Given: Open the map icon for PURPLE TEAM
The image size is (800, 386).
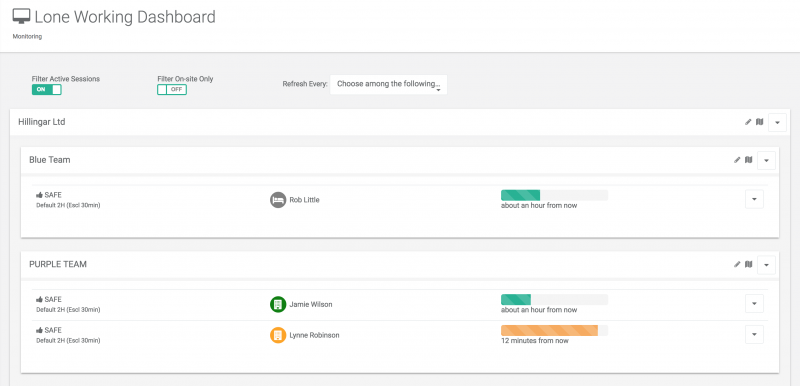Looking at the screenshot, I should click(x=748, y=264).
